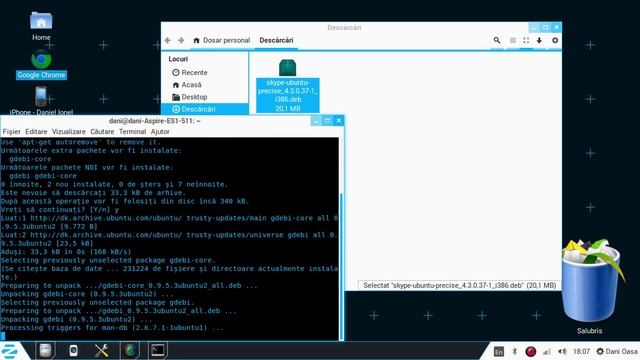Switch file manager to grid view
640x360 pixels.
526,40
